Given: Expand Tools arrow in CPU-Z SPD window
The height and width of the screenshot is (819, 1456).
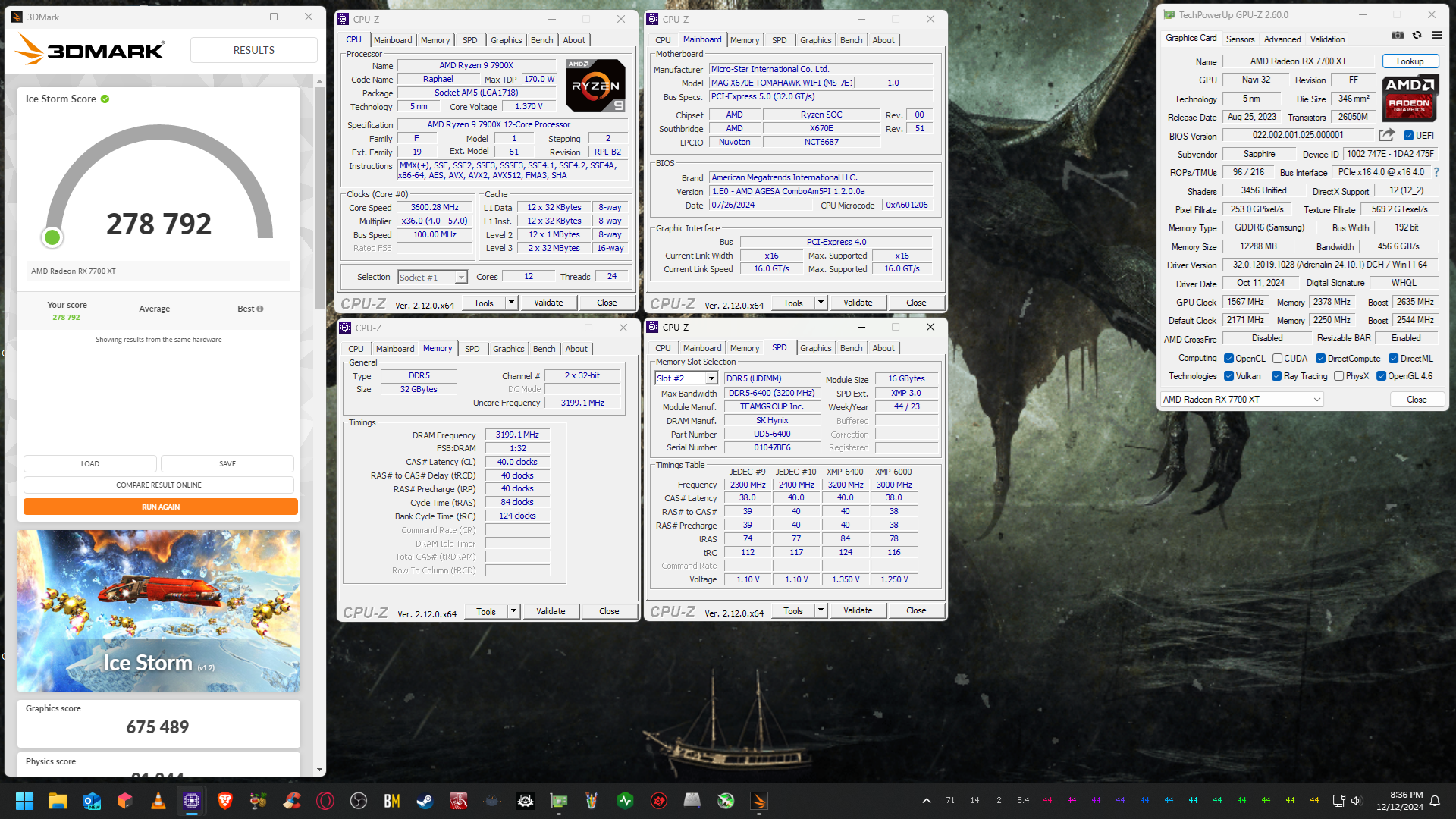Looking at the screenshot, I should (821, 610).
